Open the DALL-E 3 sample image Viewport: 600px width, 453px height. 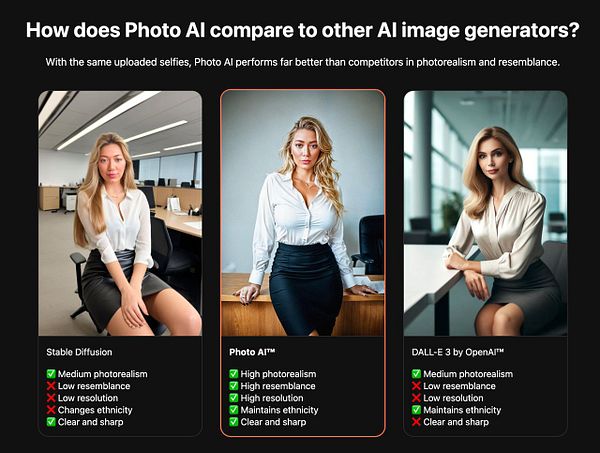[486, 213]
